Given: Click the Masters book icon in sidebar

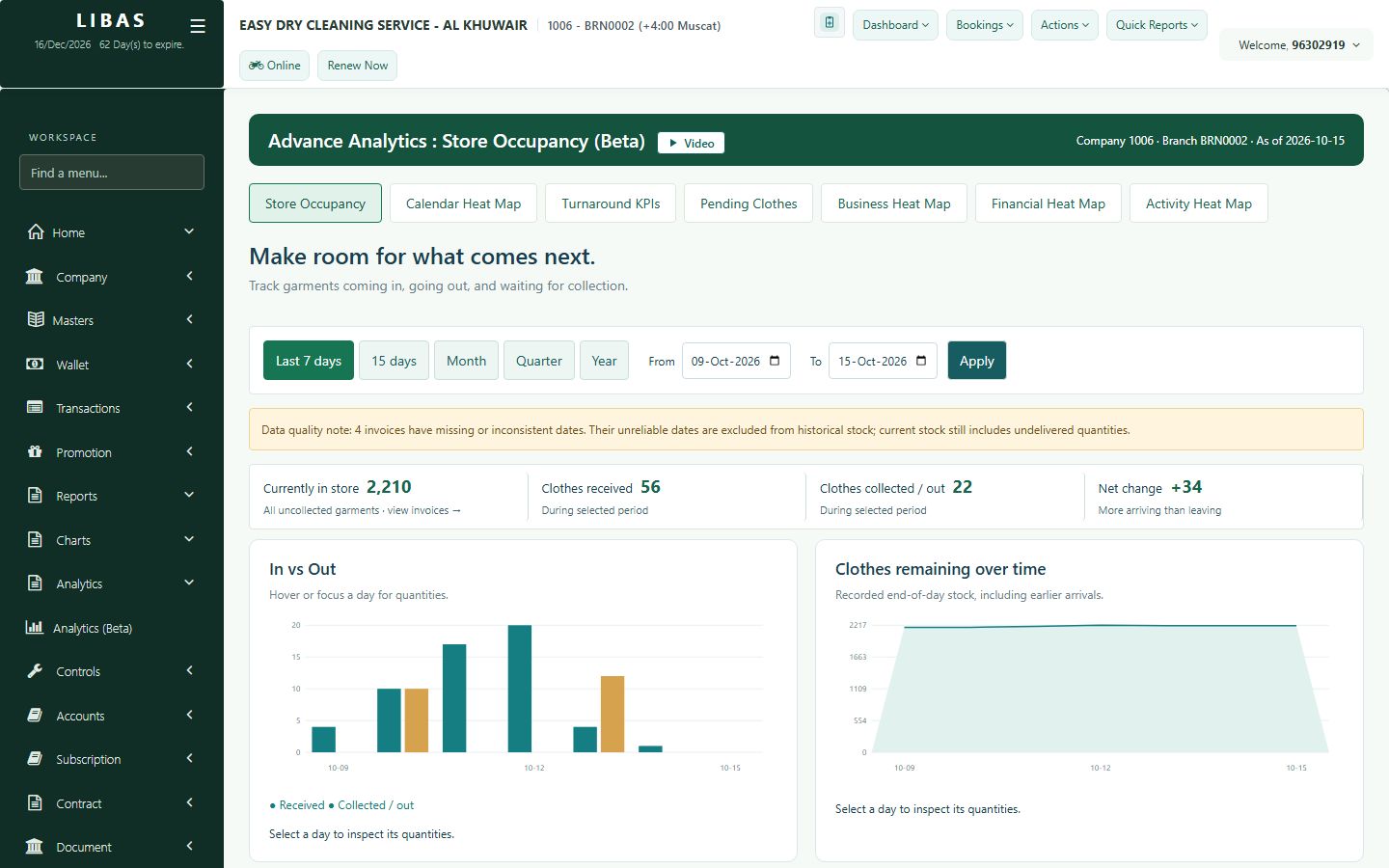Looking at the screenshot, I should coord(36,319).
